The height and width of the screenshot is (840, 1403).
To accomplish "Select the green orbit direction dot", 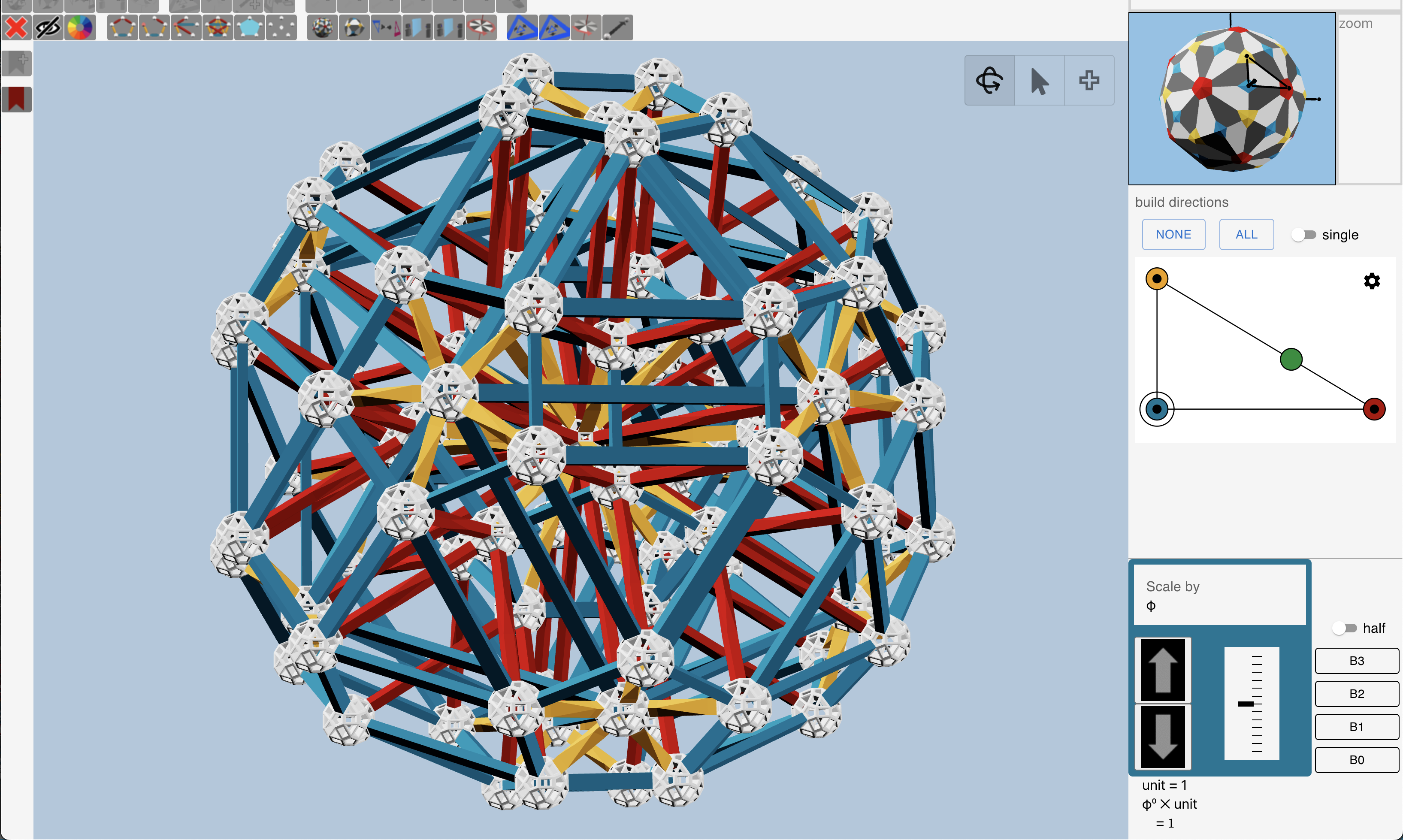I will [x=1291, y=359].
